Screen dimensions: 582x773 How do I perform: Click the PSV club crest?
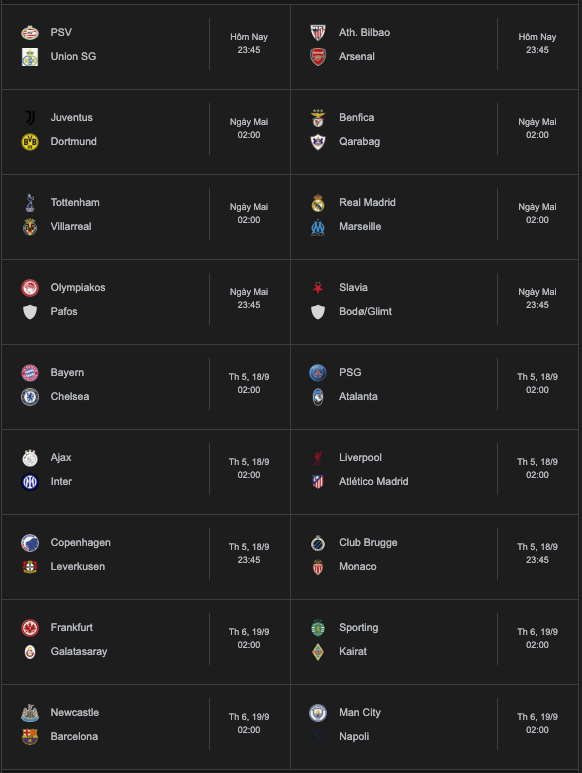(30, 33)
